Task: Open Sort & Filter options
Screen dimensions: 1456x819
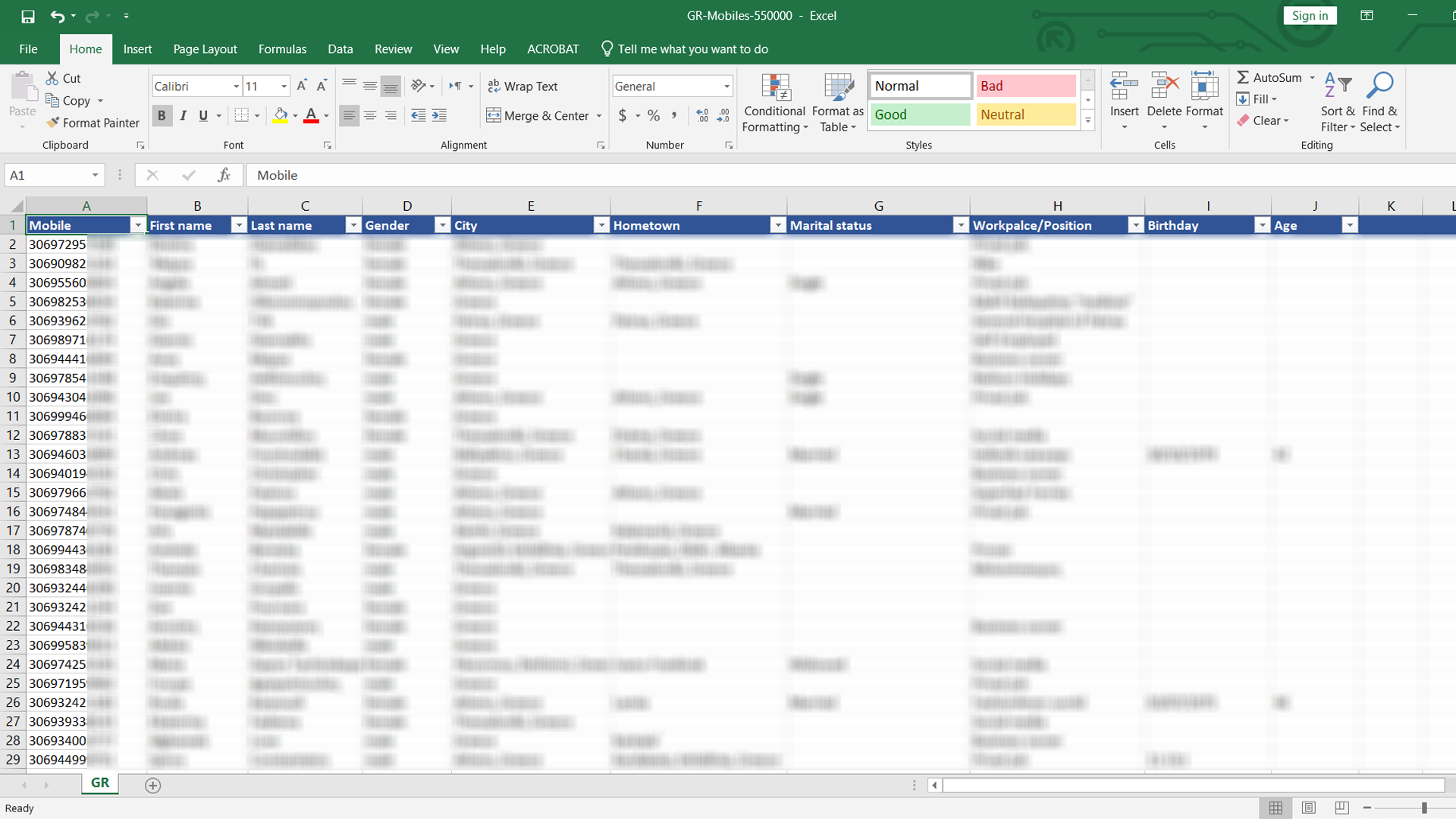Action: tap(1338, 100)
